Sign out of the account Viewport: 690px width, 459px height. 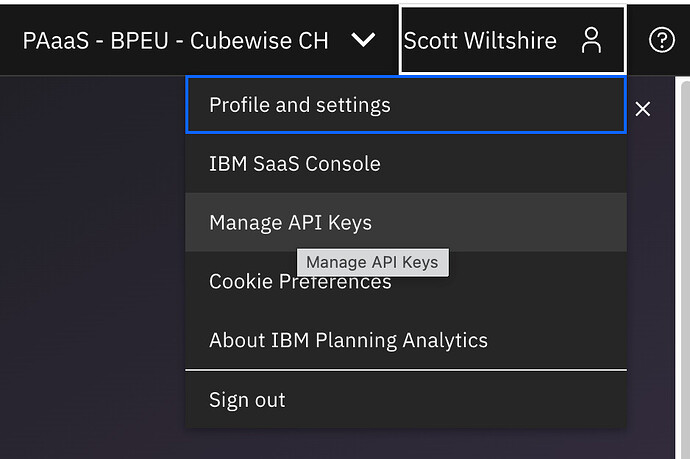(x=247, y=400)
